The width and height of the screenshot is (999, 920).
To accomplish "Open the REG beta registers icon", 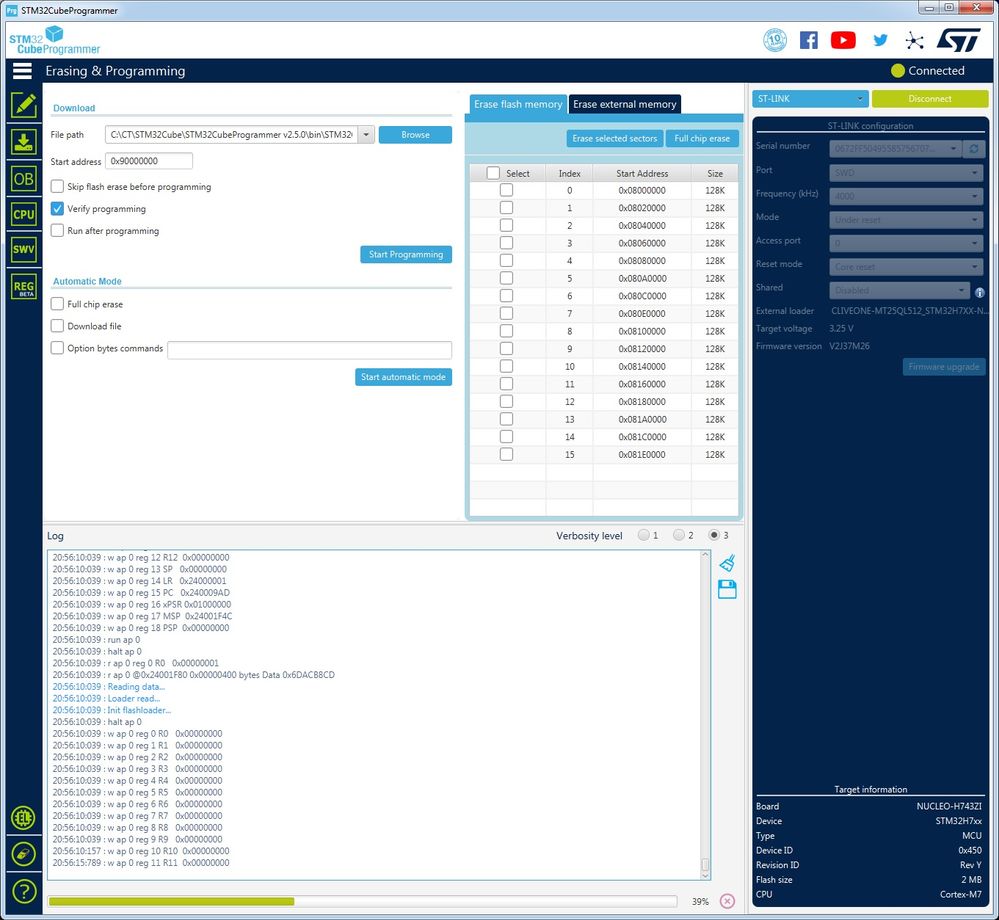I will click(x=24, y=286).
